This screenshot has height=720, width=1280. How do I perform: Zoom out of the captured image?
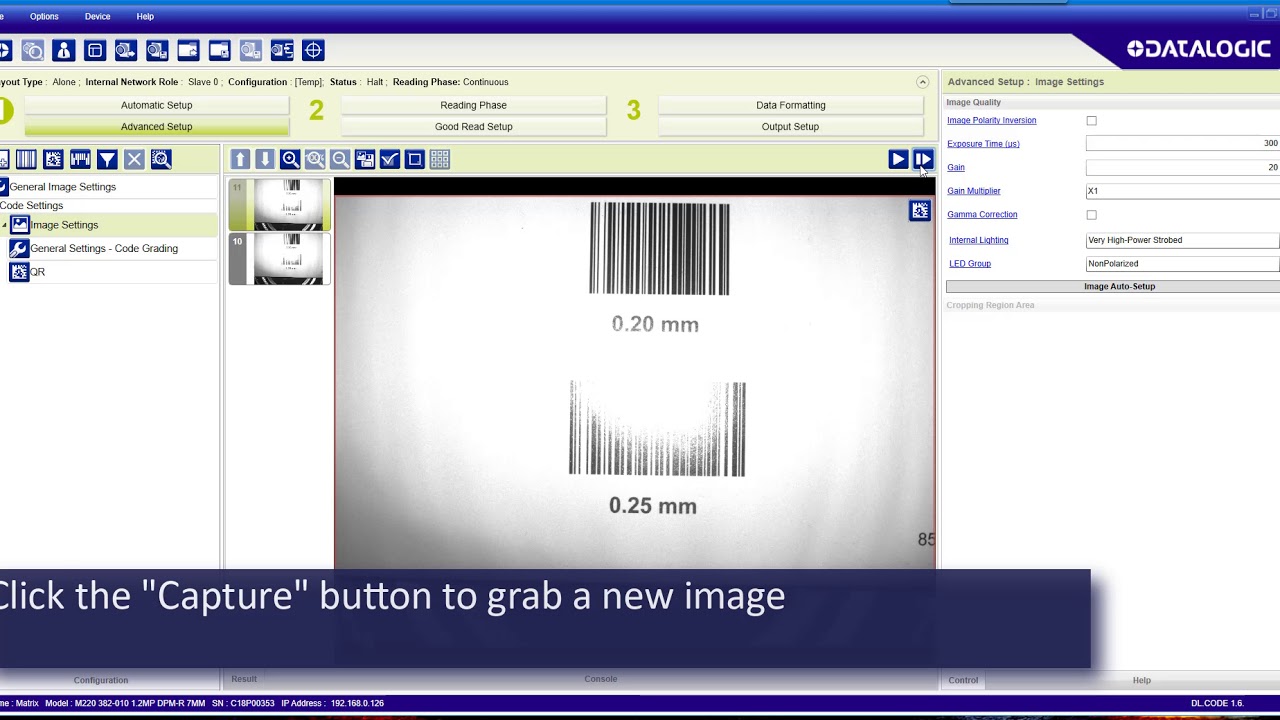[340, 159]
